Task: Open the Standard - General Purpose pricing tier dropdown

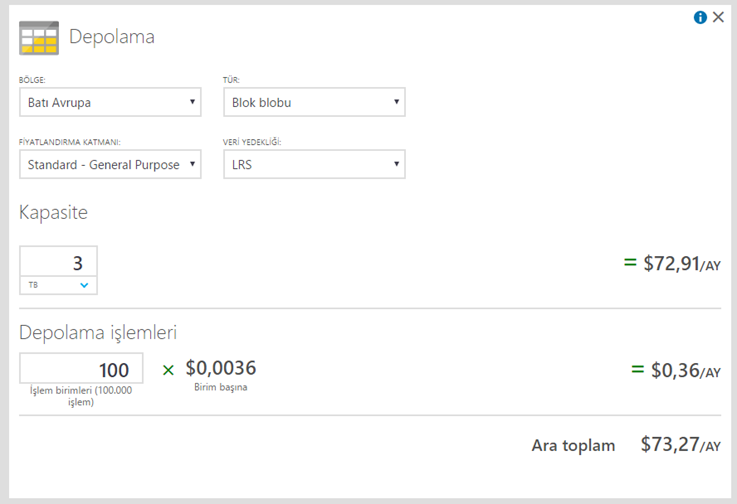Action: click(x=110, y=164)
